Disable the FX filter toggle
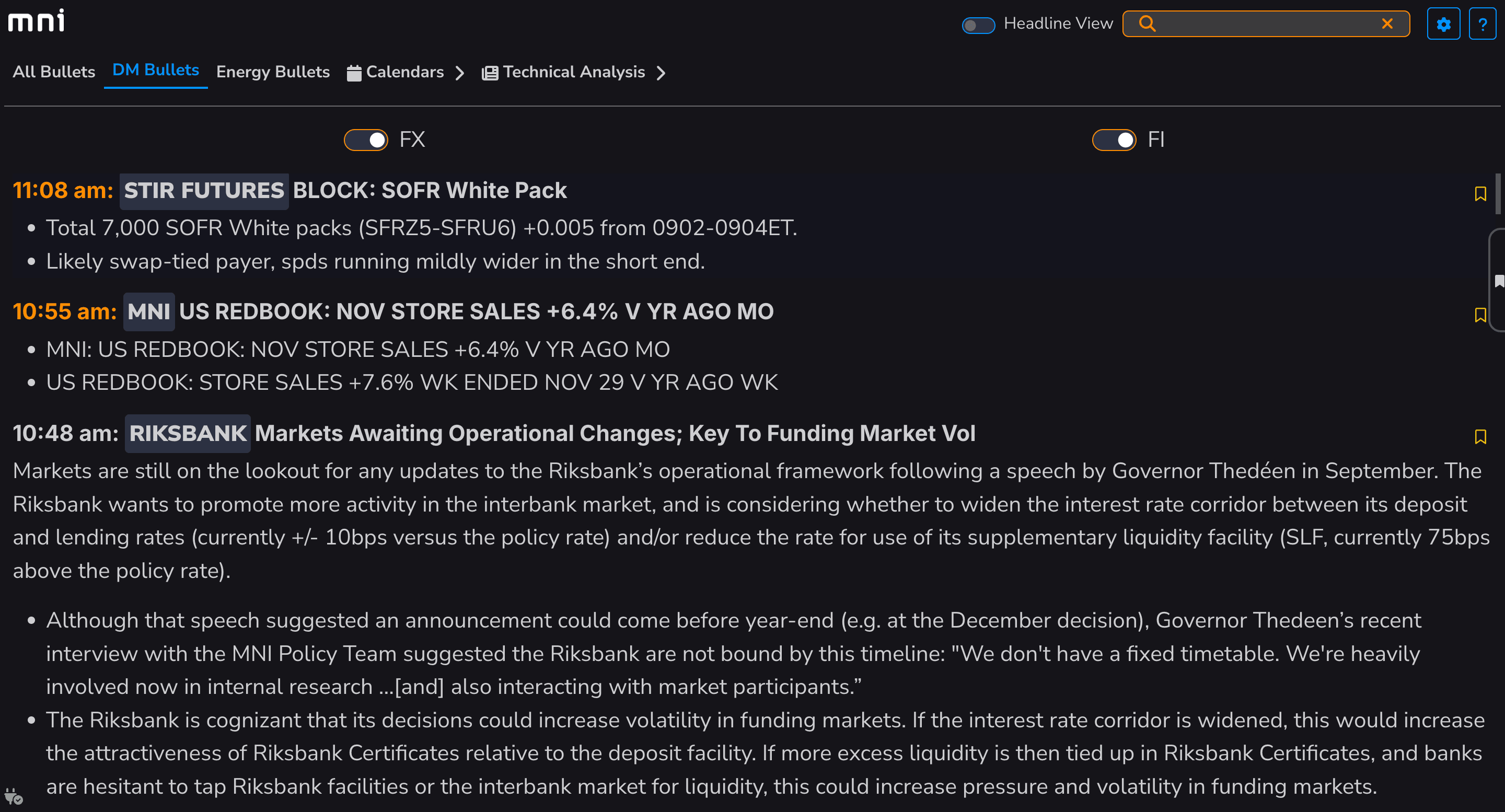Image resolution: width=1505 pixels, height=812 pixels. [366, 140]
